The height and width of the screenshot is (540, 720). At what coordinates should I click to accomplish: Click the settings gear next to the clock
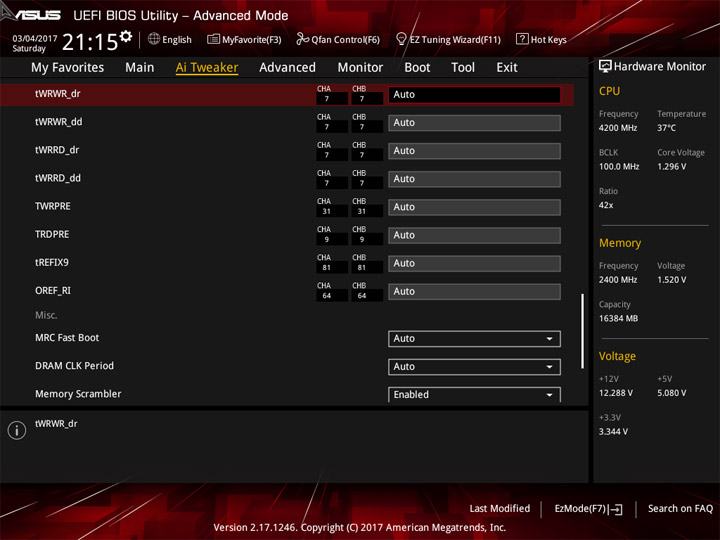(125, 36)
